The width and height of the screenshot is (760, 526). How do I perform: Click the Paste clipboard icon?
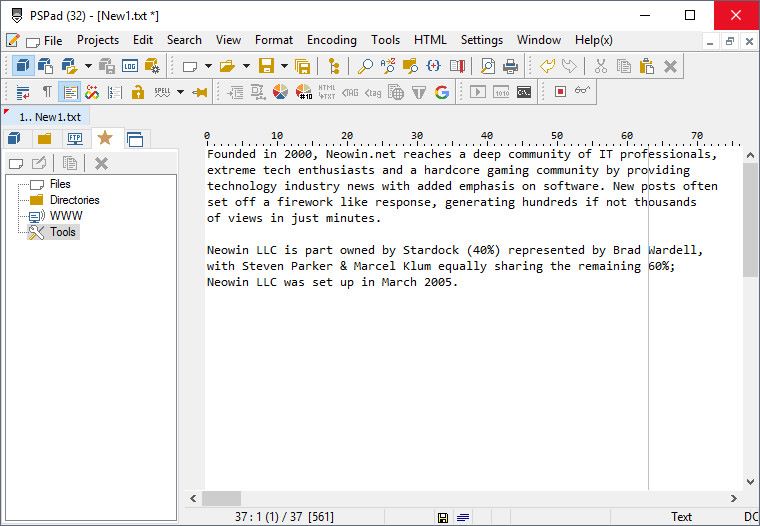(647, 66)
